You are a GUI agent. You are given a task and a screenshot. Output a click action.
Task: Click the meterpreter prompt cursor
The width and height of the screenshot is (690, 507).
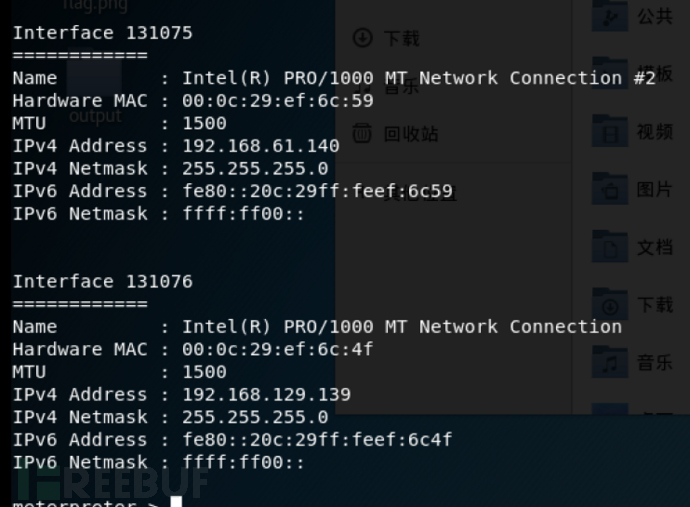click(176, 502)
